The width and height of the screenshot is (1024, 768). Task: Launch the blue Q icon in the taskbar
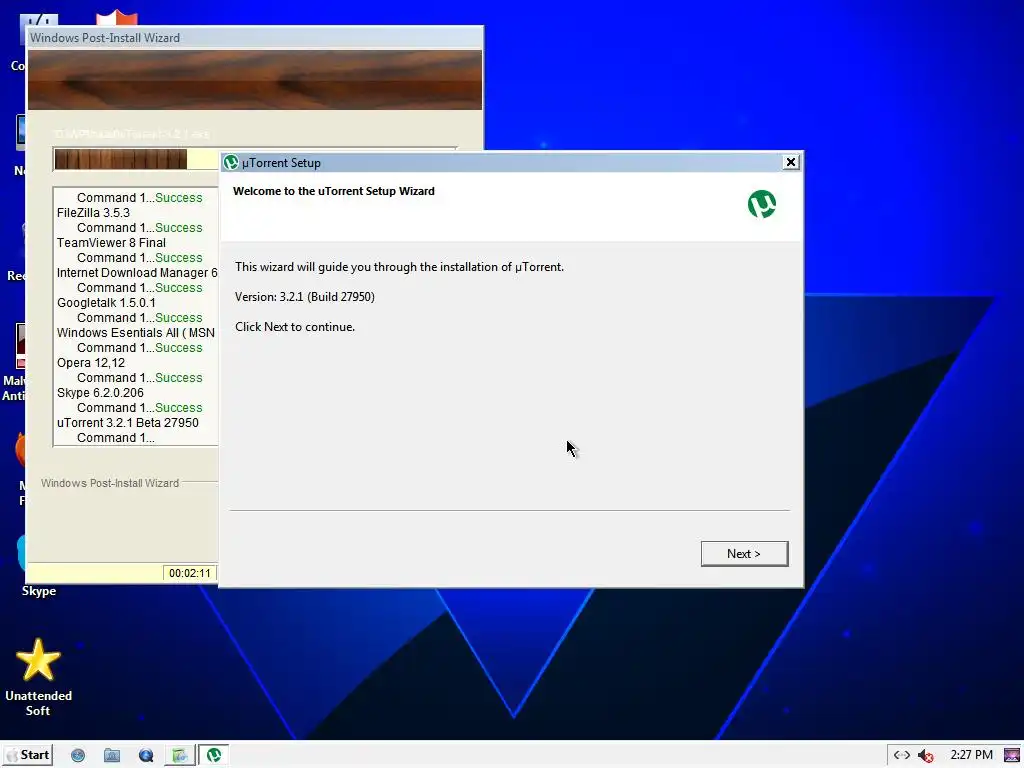click(x=146, y=756)
